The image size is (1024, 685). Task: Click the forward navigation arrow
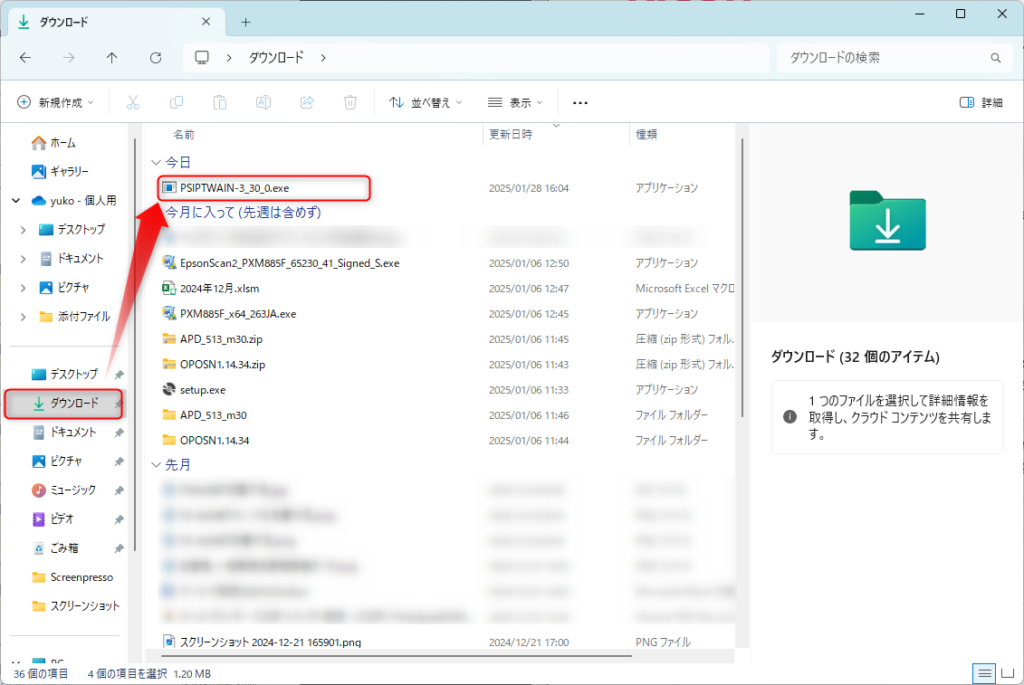point(69,58)
